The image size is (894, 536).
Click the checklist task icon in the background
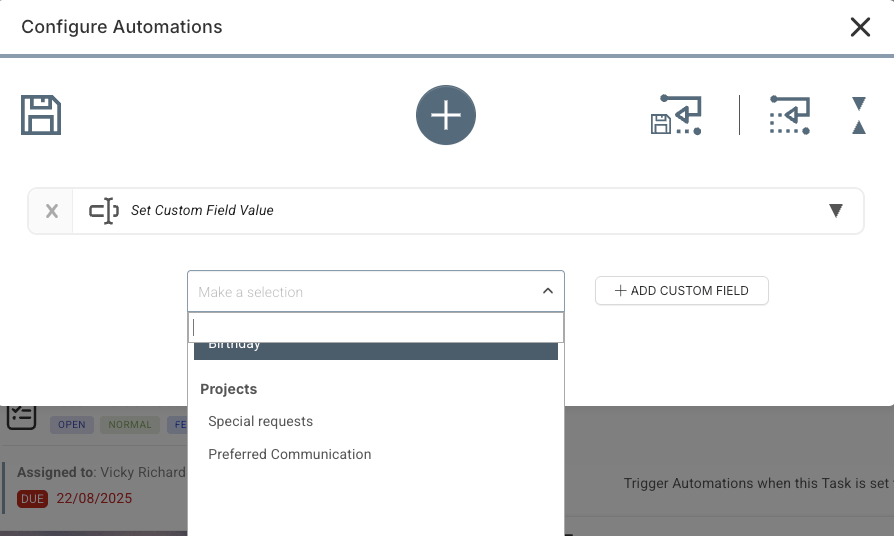22,417
